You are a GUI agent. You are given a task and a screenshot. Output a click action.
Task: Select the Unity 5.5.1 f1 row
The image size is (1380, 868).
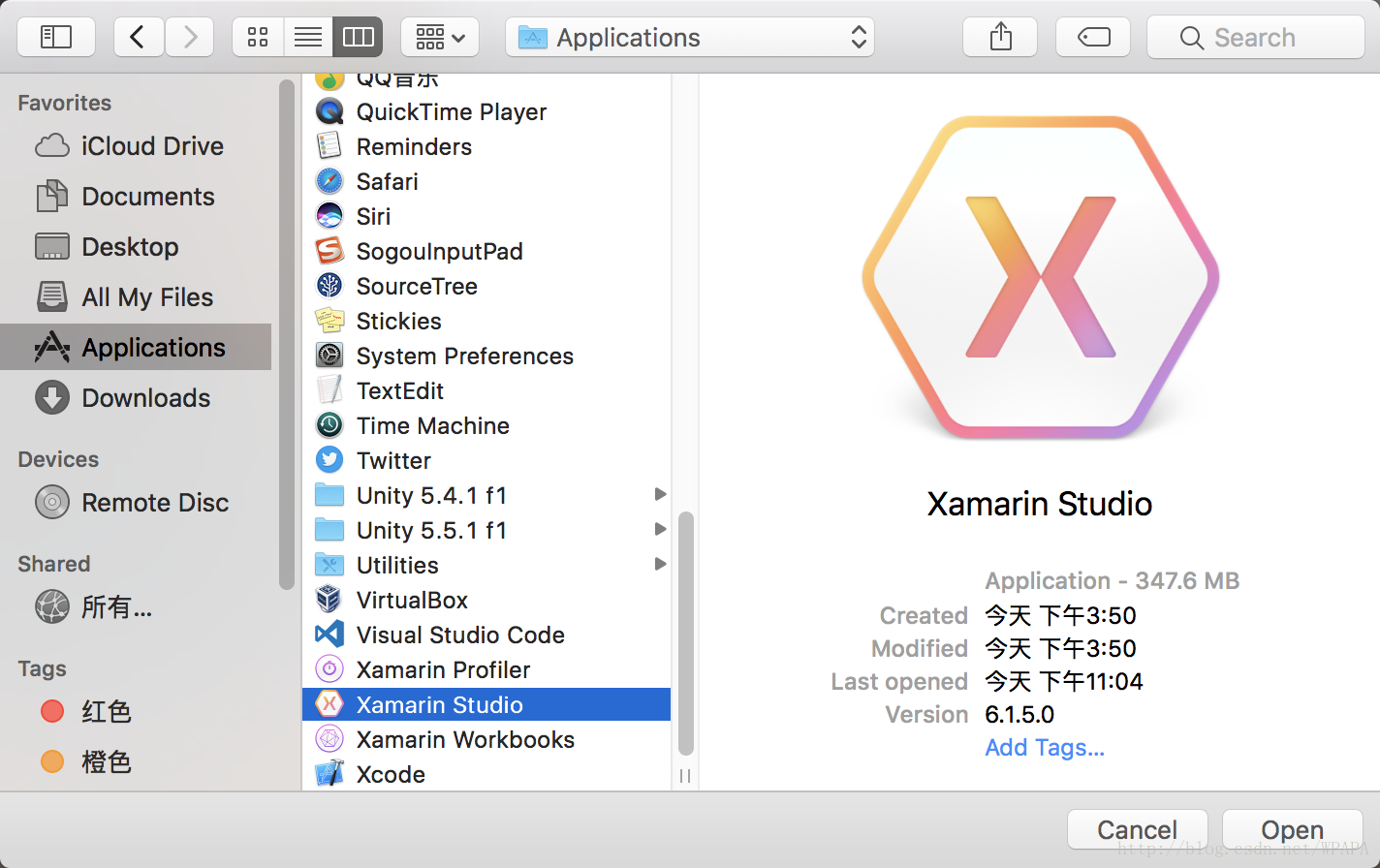point(486,530)
